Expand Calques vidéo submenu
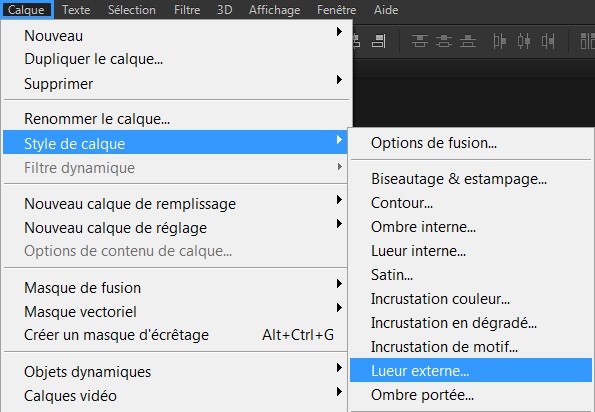The width and height of the screenshot is (595, 412). [175, 396]
